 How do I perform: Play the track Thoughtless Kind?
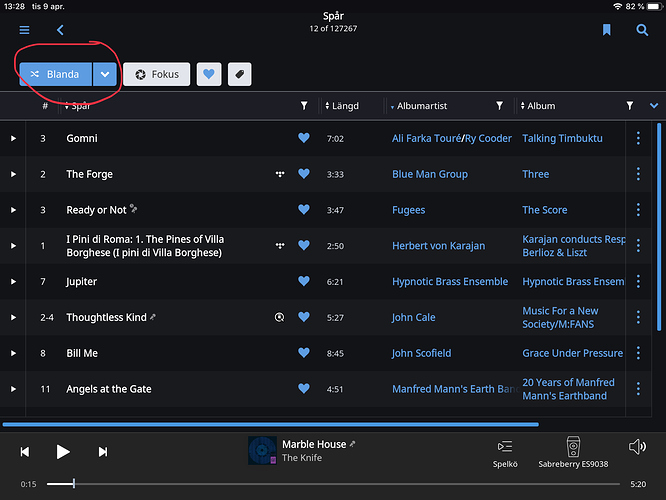13,317
